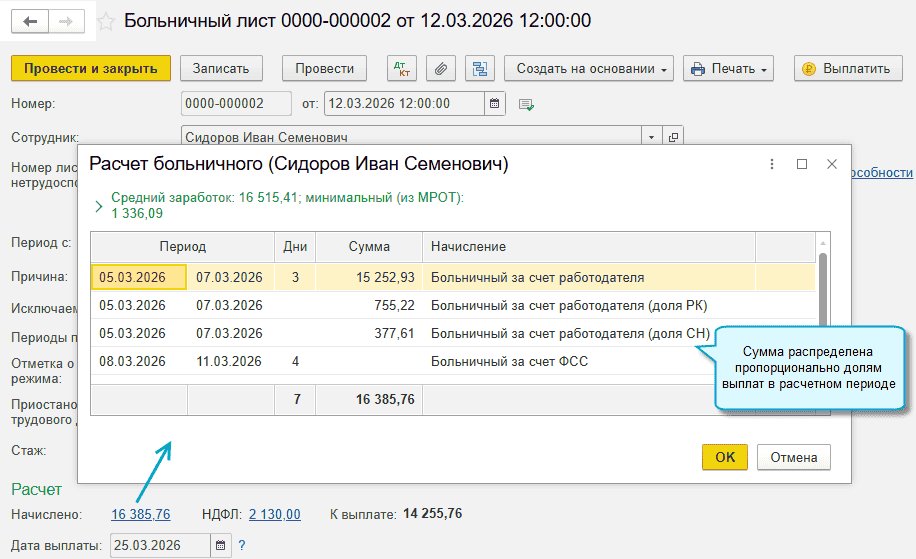
Task: Open dialog's three-dot more menu
Action: 771,164
